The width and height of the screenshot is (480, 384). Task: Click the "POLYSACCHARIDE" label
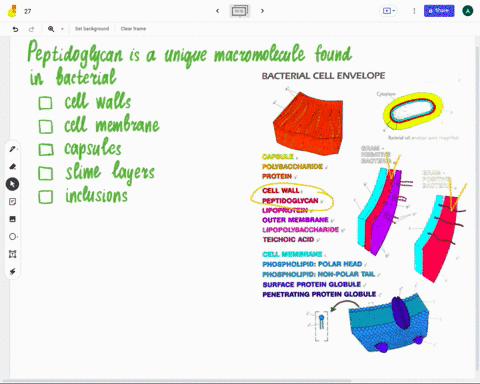pyautogui.click(x=292, y=166)
